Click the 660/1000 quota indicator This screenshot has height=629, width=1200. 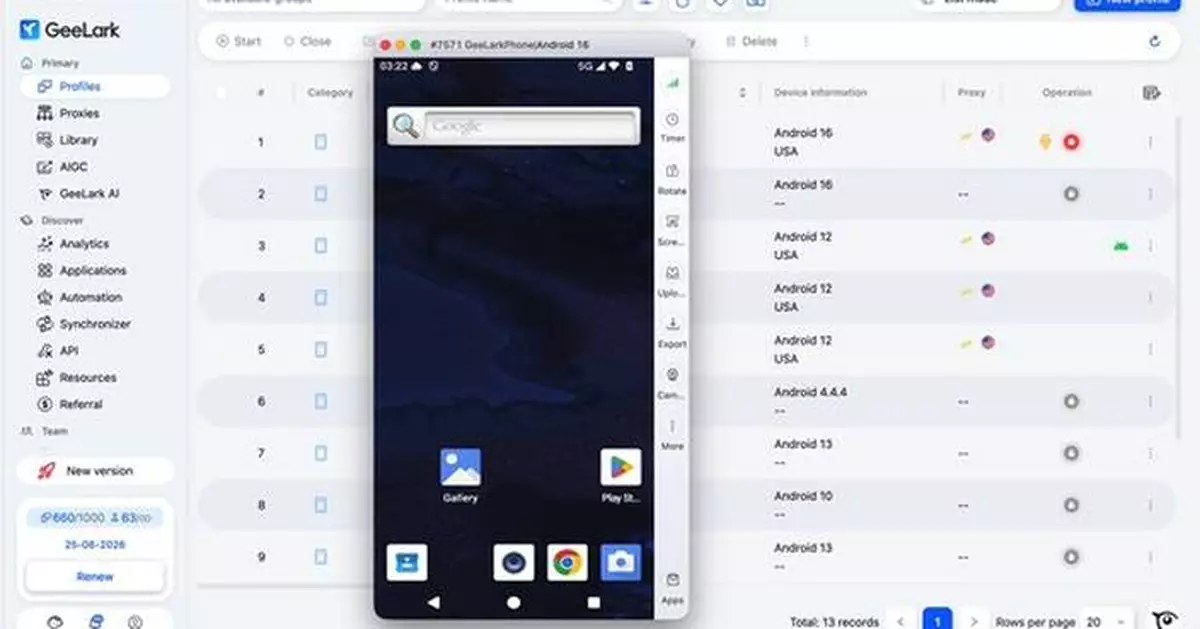(x=72, y=518)
